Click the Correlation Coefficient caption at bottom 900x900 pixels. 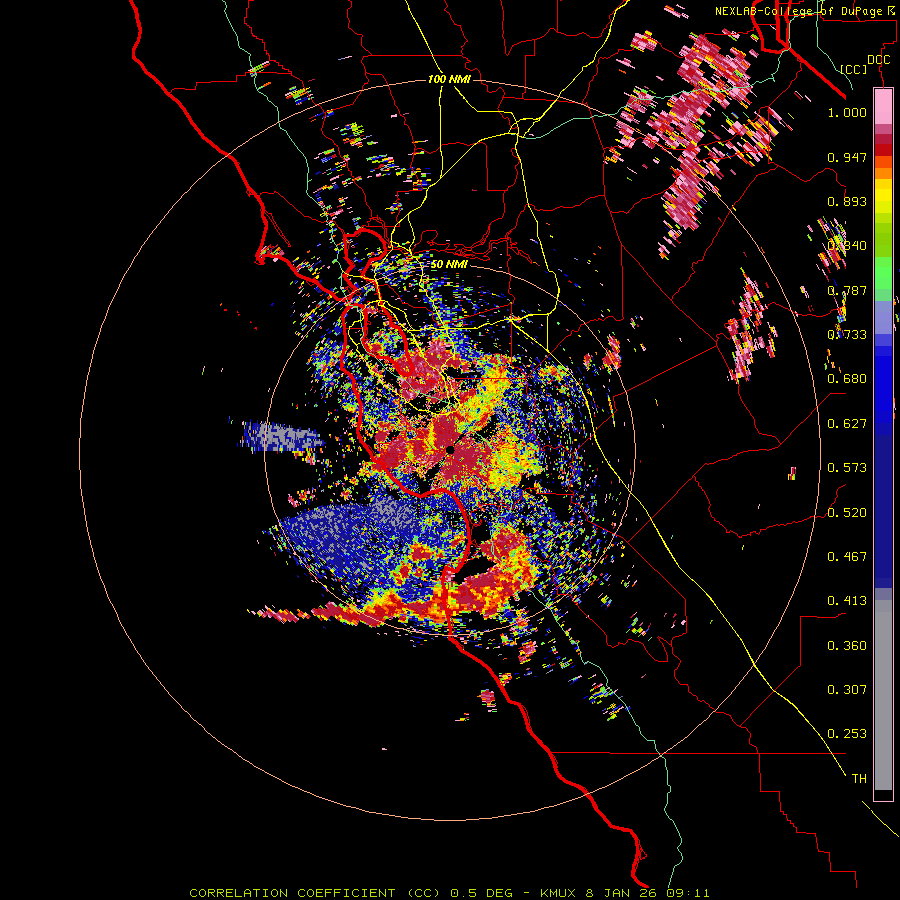[449, 893]
